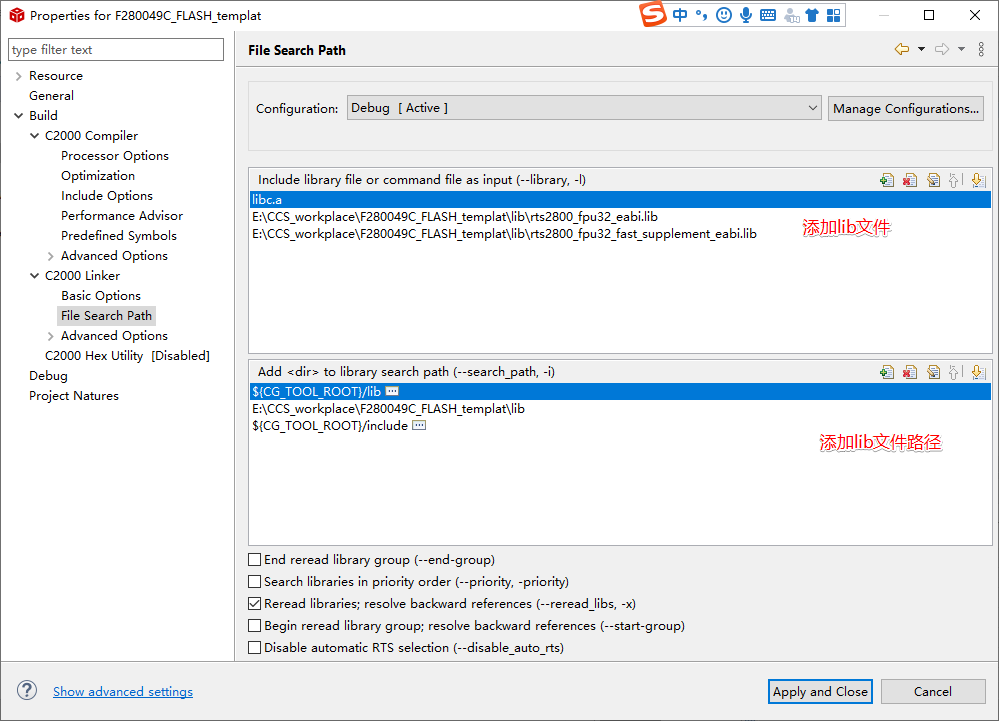Enable Disable automatic RTS selection
The height and width of the screenshot is (721, 999).
(x=254, y=647)
